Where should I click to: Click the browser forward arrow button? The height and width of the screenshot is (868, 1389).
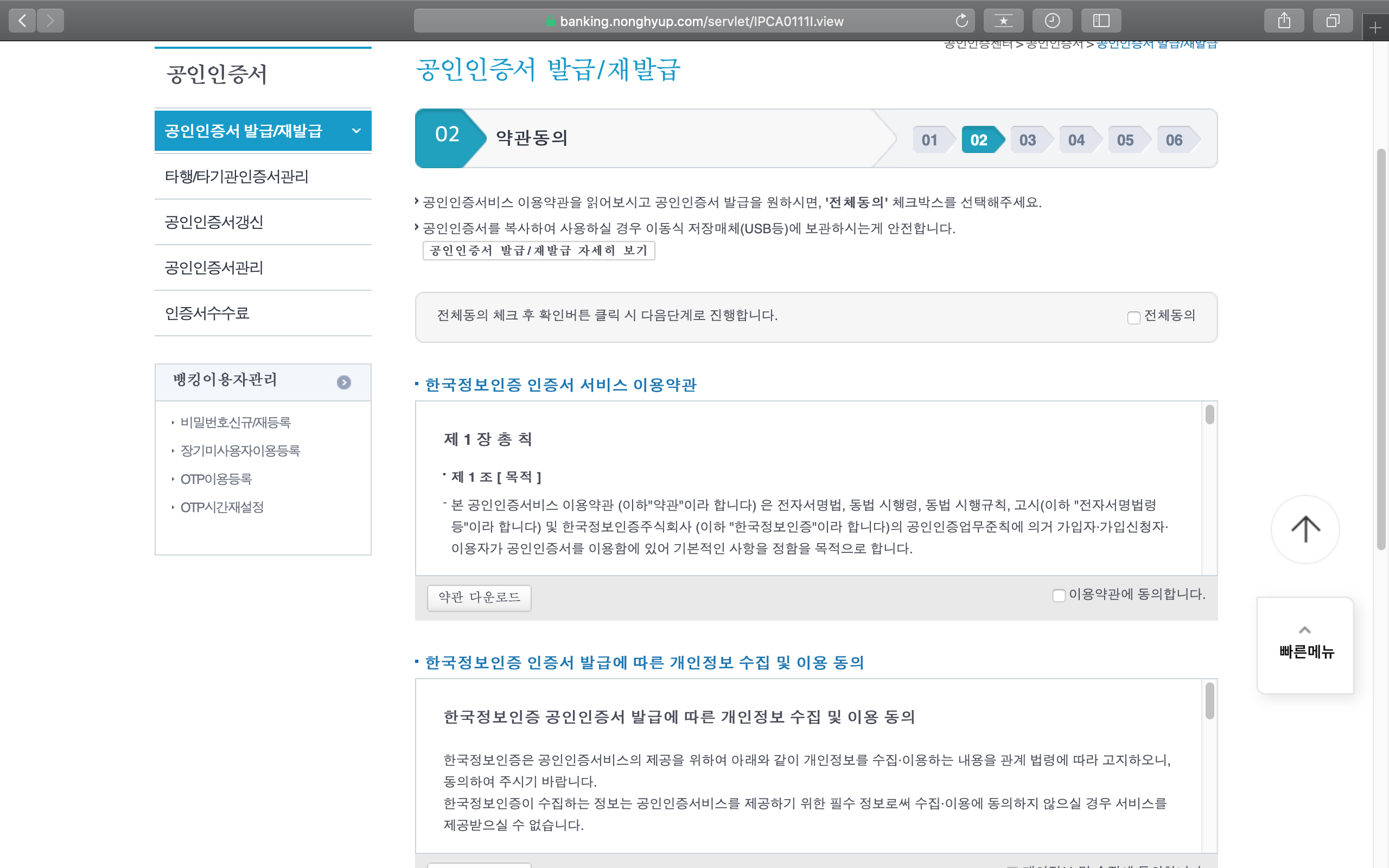50,21
